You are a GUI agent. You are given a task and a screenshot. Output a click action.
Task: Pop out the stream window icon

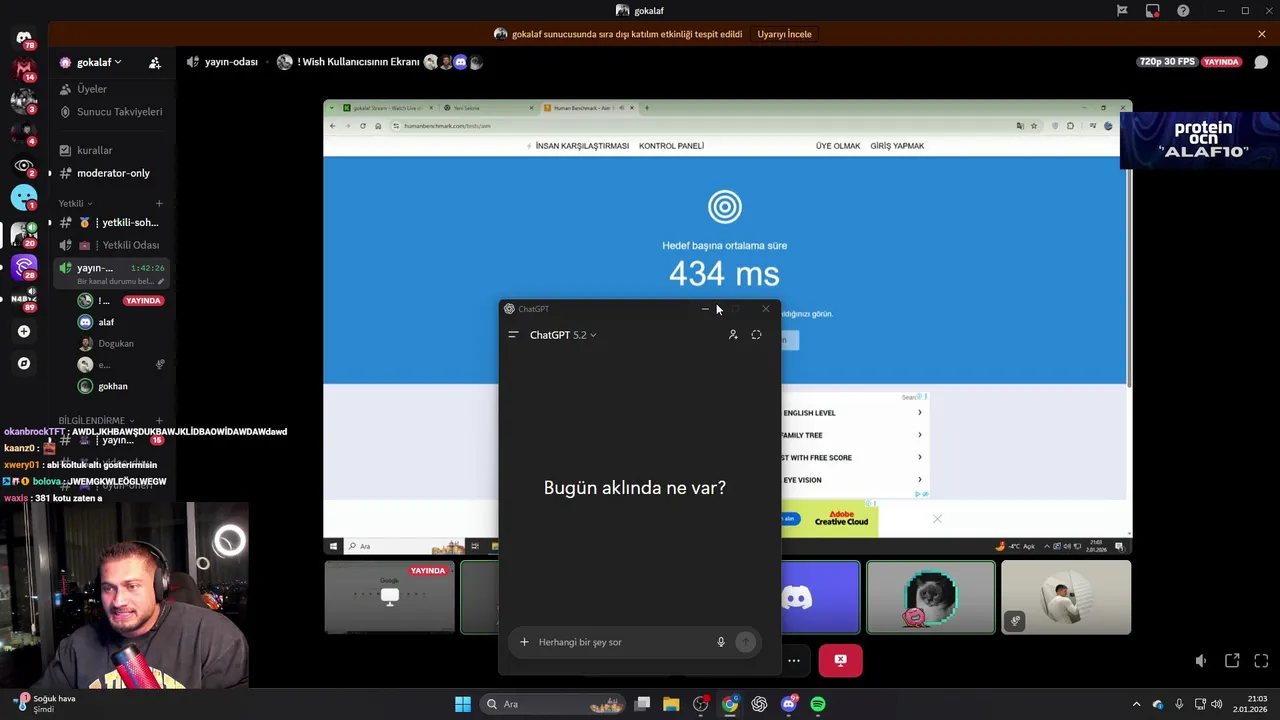coord(1232,661)
